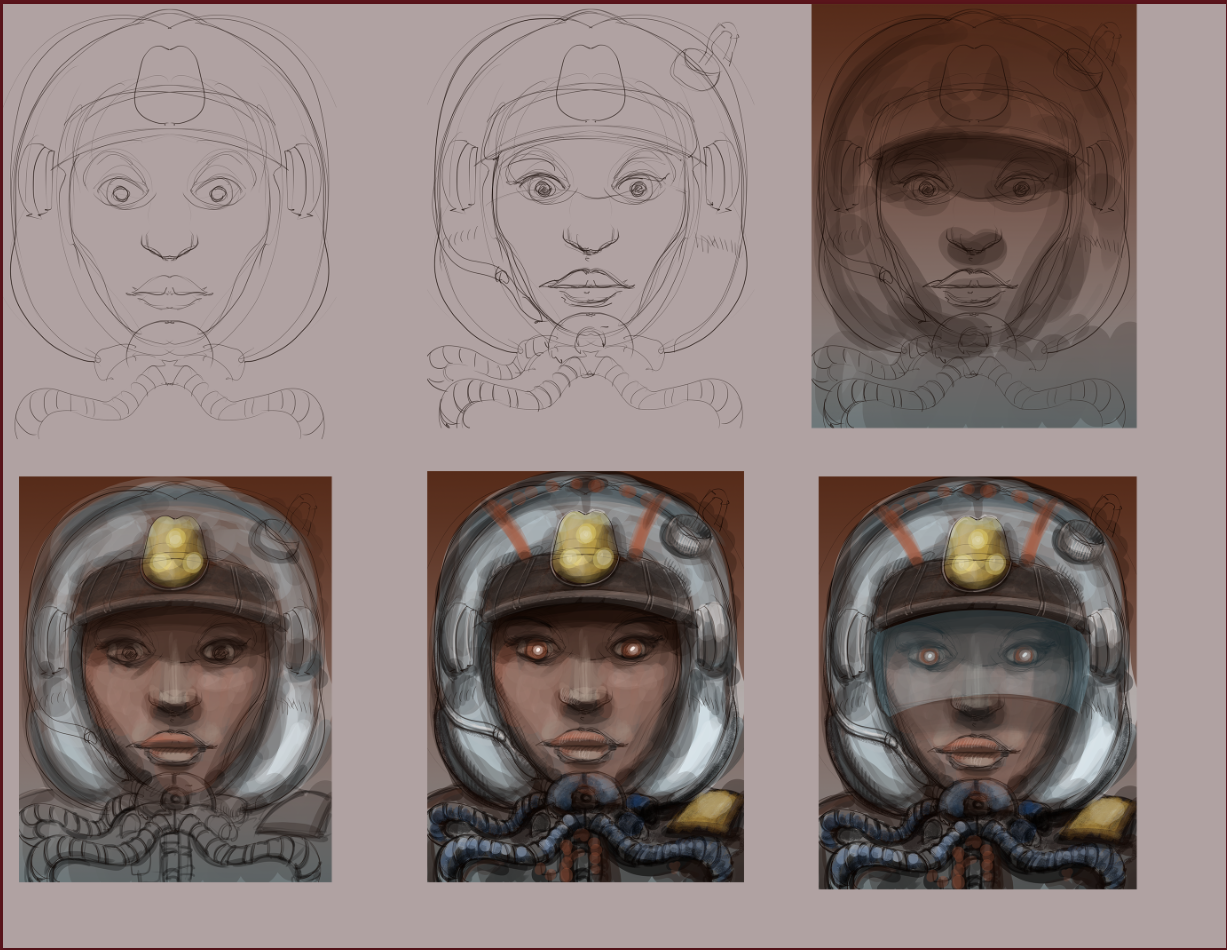Click the left glowing eye in middle portrait
The image size is (1227, 950).
537,651
